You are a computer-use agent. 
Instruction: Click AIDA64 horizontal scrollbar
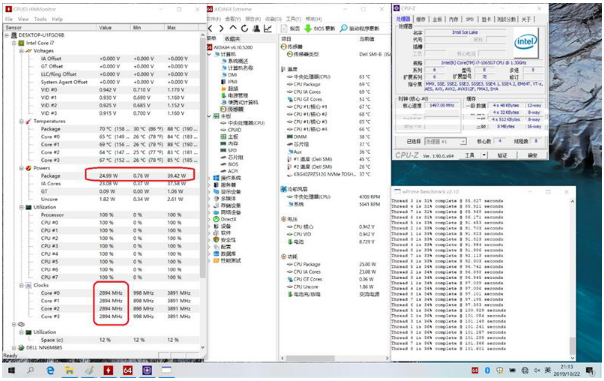point(334,358)
